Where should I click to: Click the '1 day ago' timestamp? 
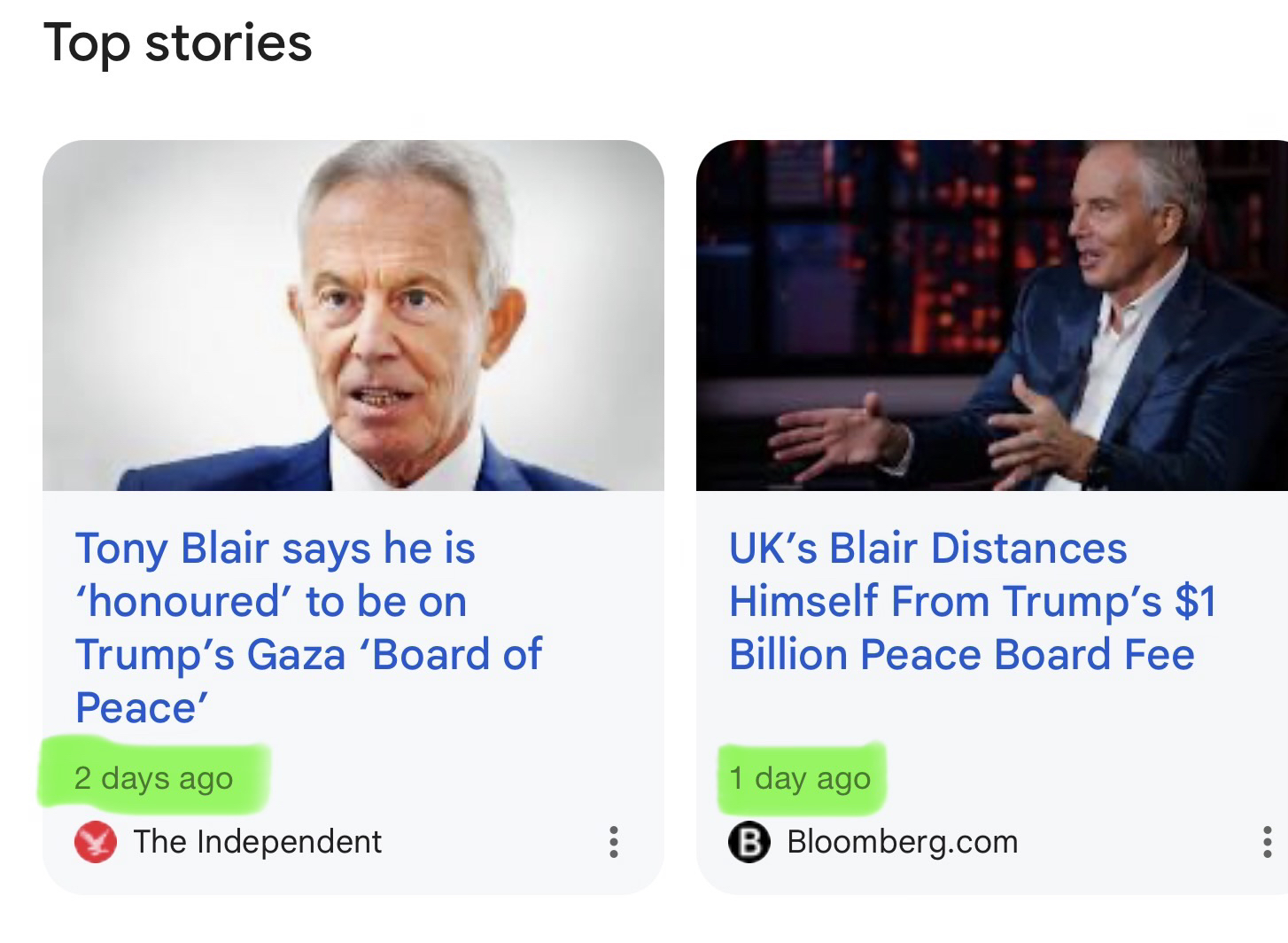tap(800, 778)
